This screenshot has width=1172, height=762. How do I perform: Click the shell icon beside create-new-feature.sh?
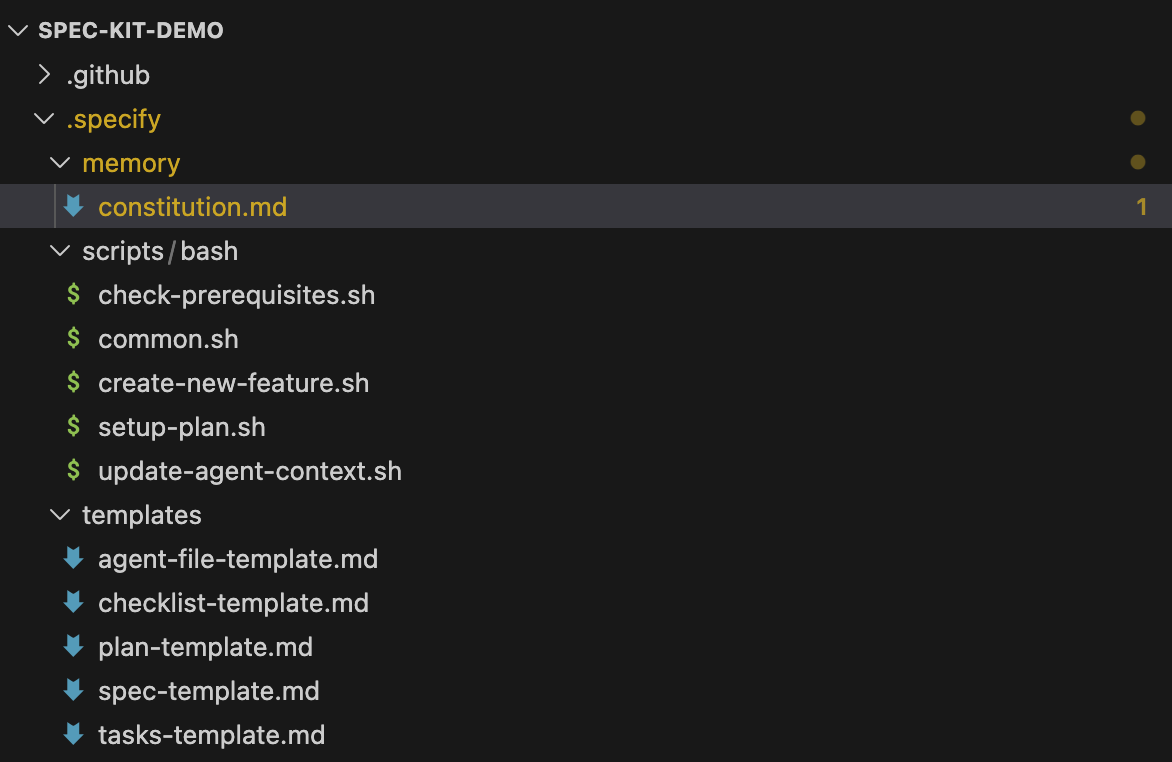[73, 383]
